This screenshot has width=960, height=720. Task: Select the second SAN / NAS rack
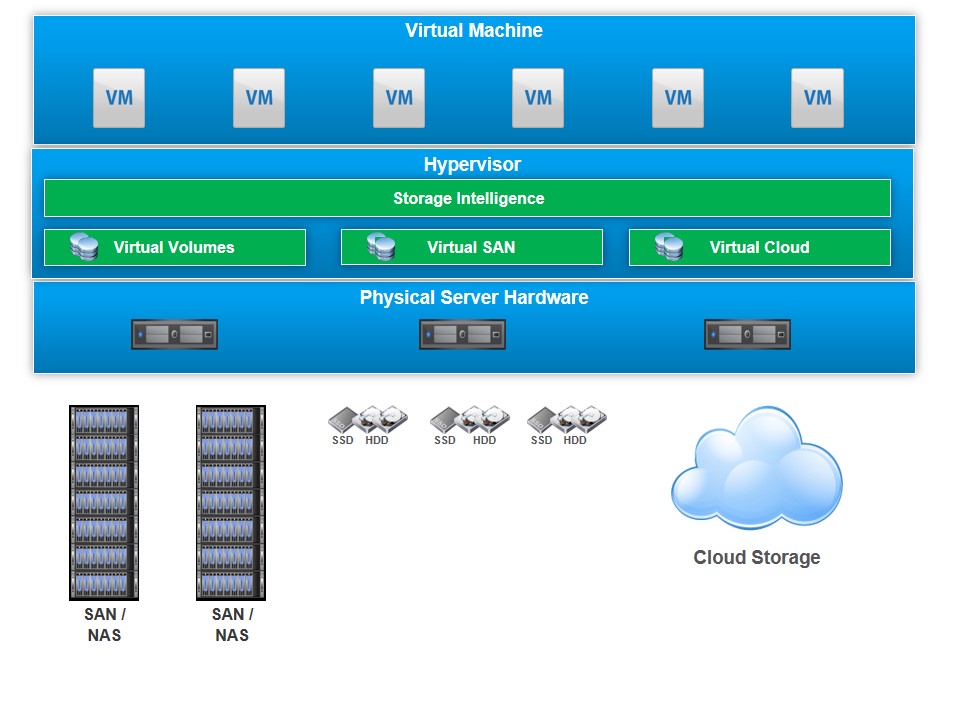[231, 502]
